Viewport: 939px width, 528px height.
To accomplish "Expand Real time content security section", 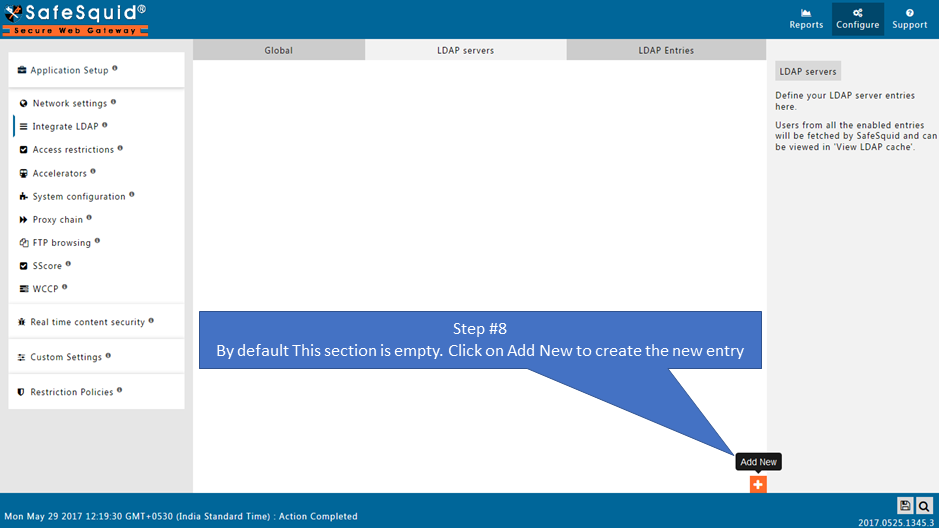I will point(87,322).
